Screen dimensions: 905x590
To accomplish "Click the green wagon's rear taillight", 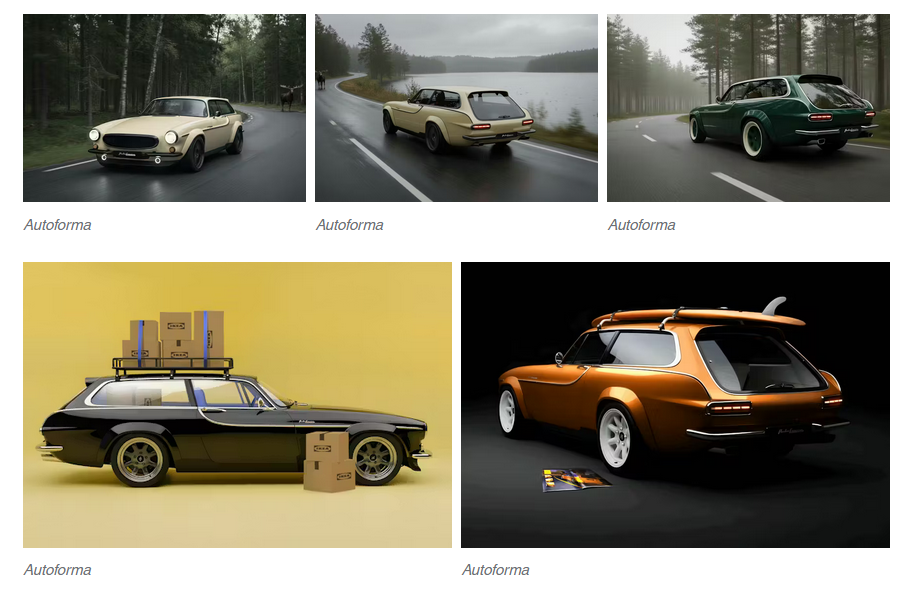I will tap(820, 118).
